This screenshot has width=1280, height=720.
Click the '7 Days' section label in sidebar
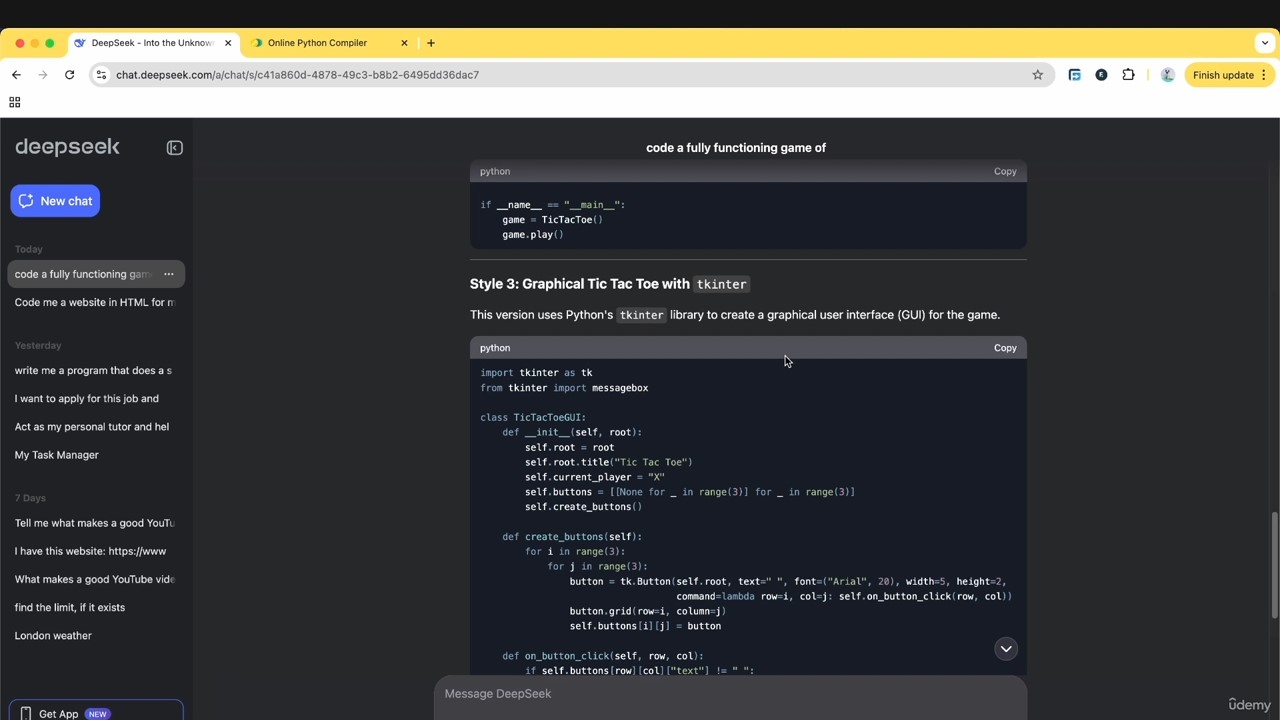coord(30,498)
